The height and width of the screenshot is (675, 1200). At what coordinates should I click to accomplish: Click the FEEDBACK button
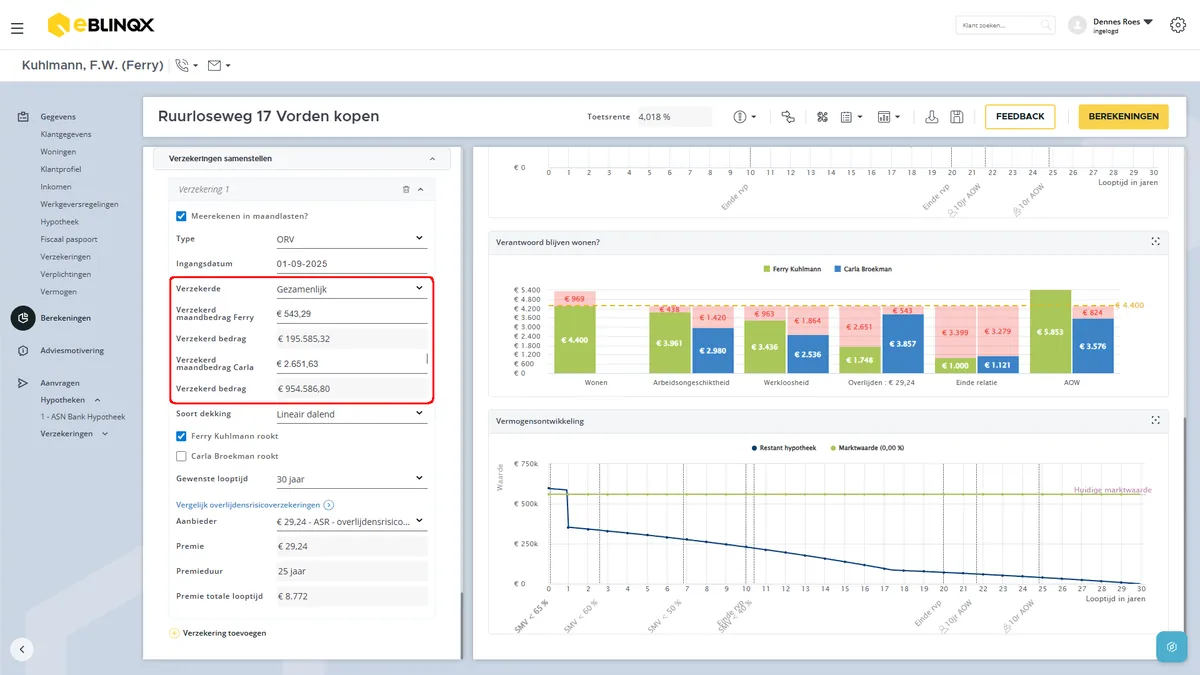tap(1020, 117)
